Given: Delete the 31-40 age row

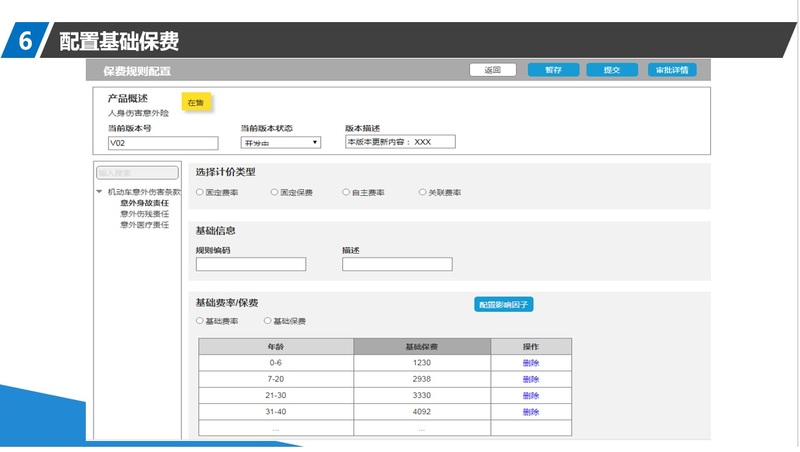Looking at the screenshot, I should 531,412.
